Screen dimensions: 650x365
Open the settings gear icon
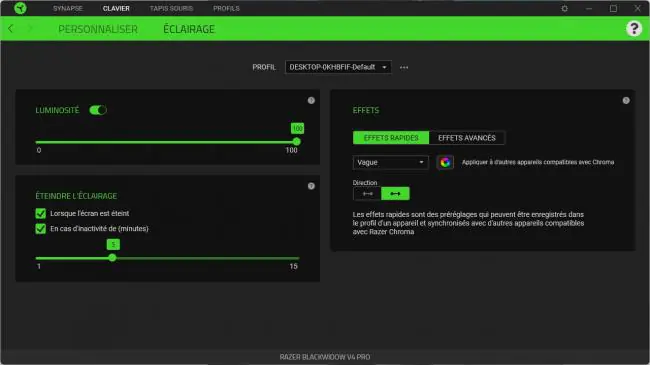[x=564, y=8]
